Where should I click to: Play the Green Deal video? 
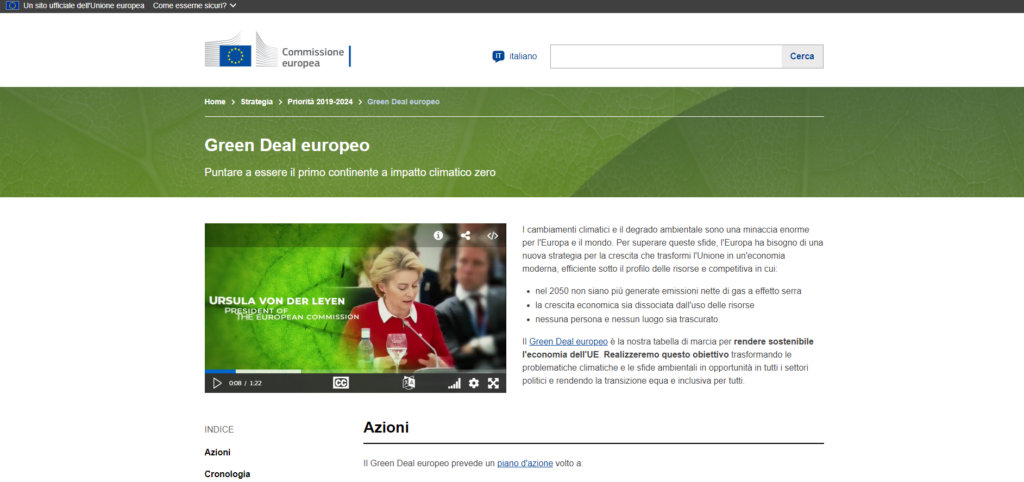pyautogui.click(x=217, y=383)
